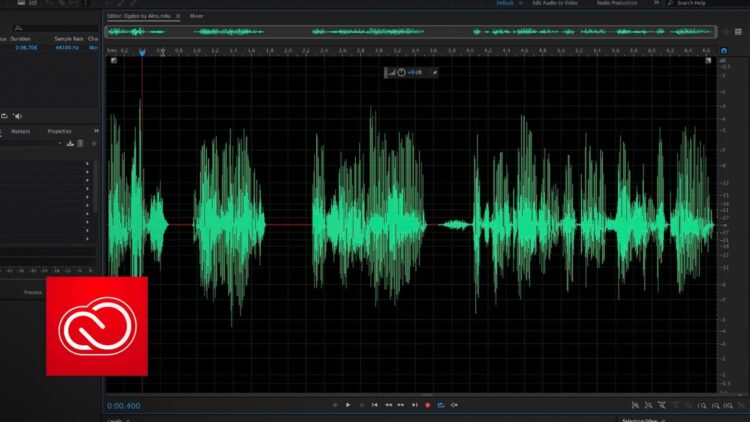Click Zoom In Amplitude icon

pos(635,405)
